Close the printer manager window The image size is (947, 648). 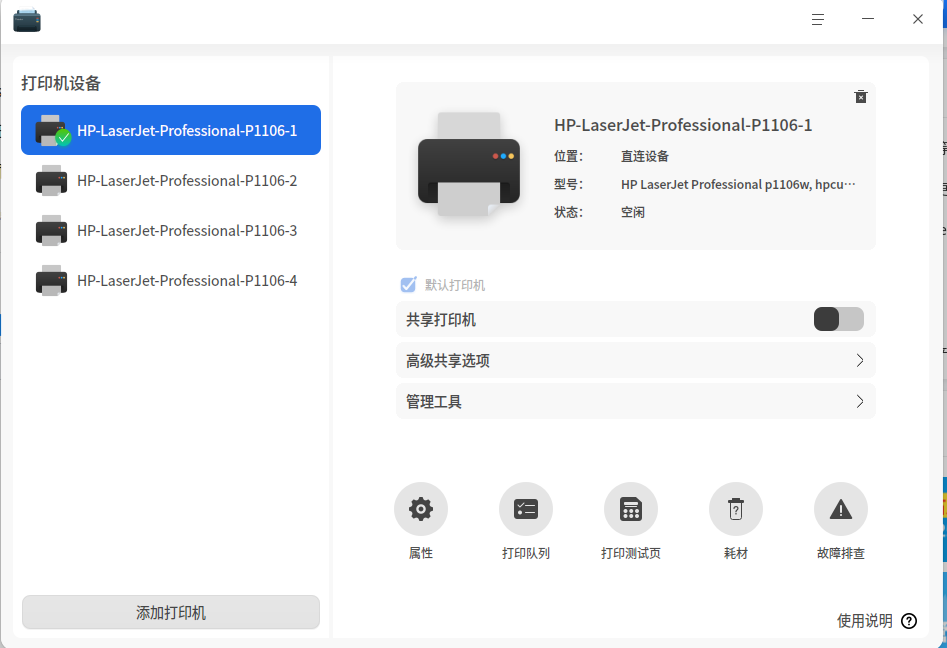(x=918, y=19)
